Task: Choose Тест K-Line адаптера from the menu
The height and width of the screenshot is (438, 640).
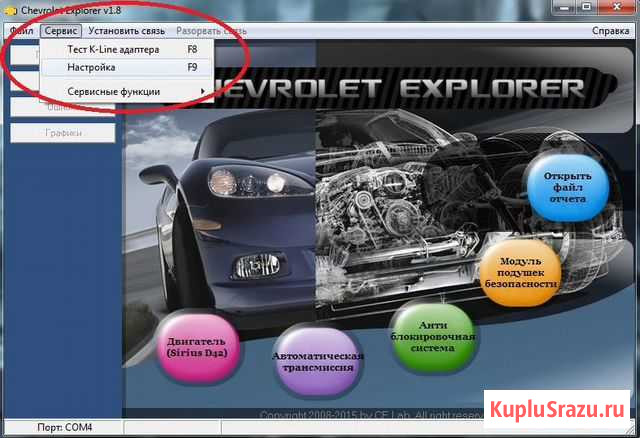Action: point(127,49)
